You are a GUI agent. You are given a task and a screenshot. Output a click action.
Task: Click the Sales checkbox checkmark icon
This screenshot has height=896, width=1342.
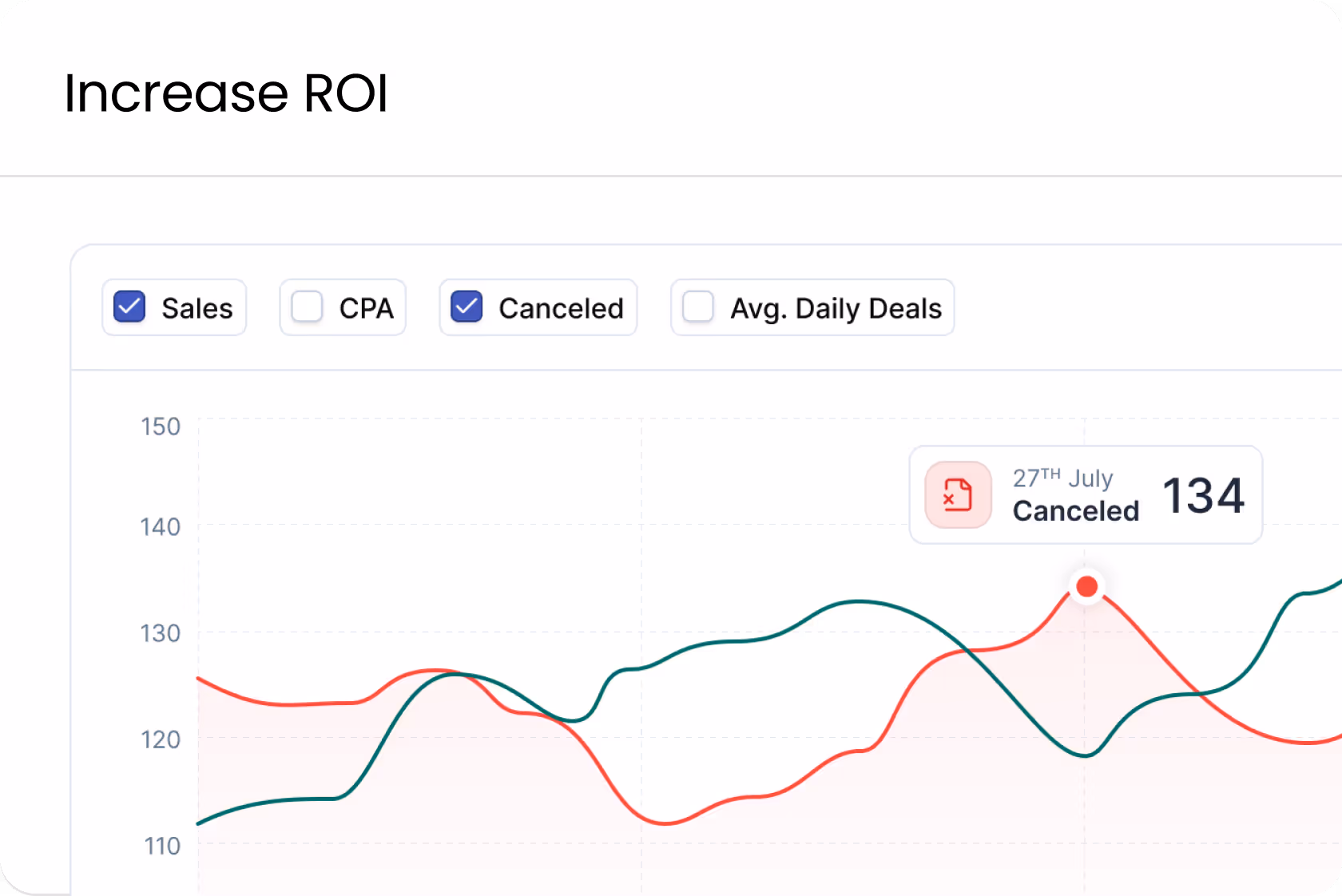pos(128,307)
